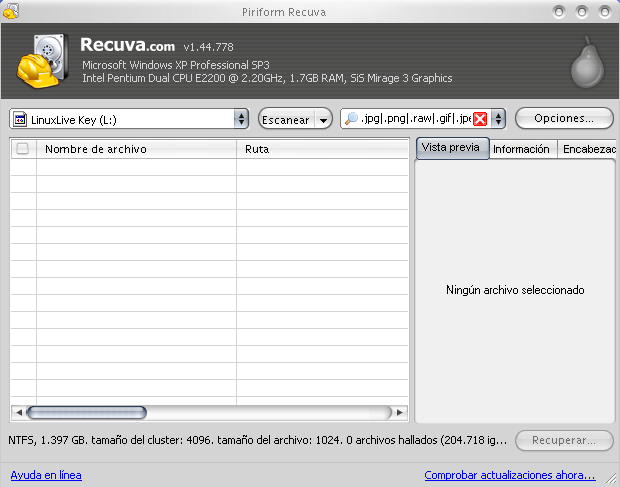Click the scrollbar left arrow
Image resolution: width=620 pixels, height=487 pixels.
pyautogui.click(x=18, y=412)
